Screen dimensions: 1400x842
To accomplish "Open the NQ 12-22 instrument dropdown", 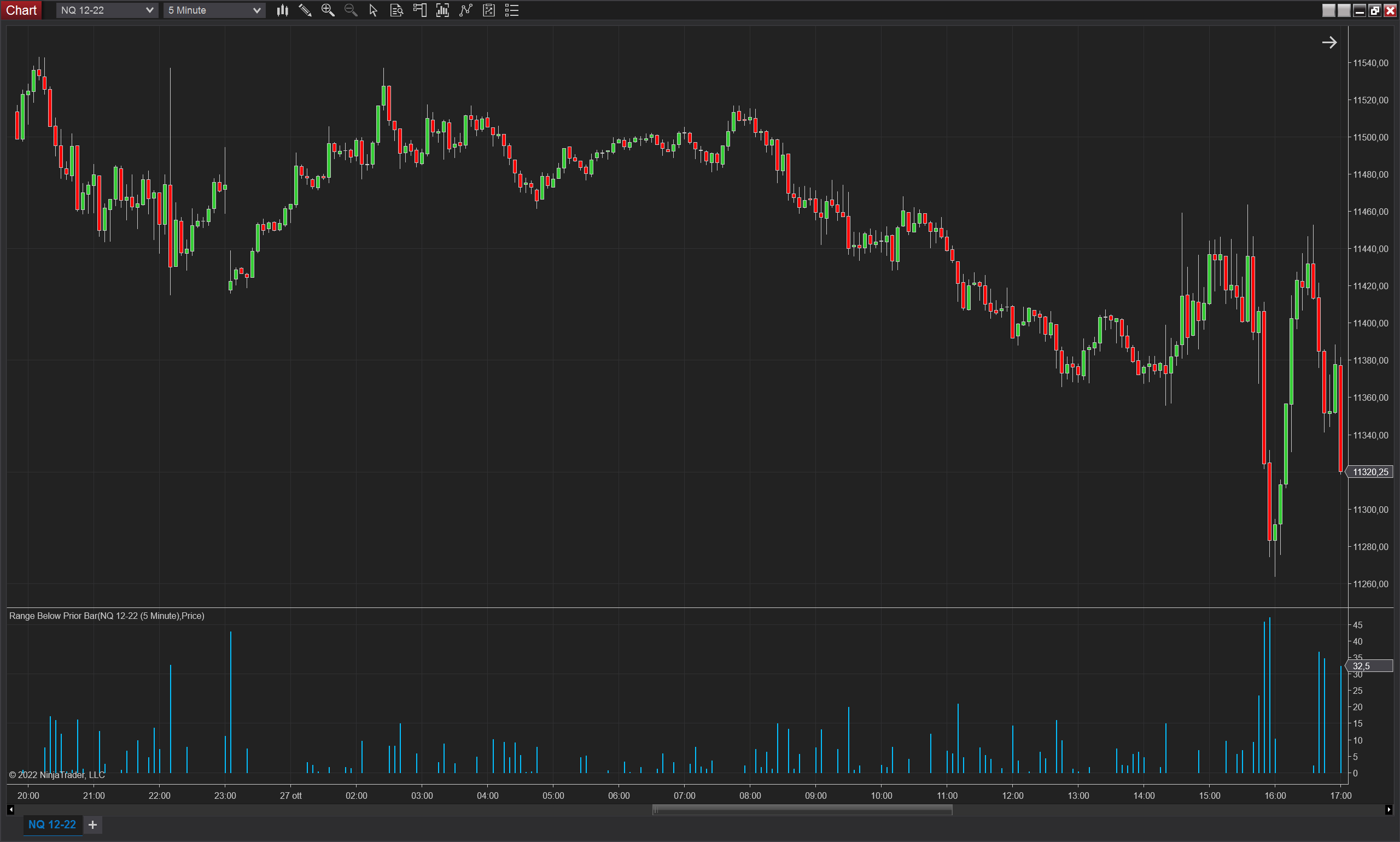I will click(107, 10).
